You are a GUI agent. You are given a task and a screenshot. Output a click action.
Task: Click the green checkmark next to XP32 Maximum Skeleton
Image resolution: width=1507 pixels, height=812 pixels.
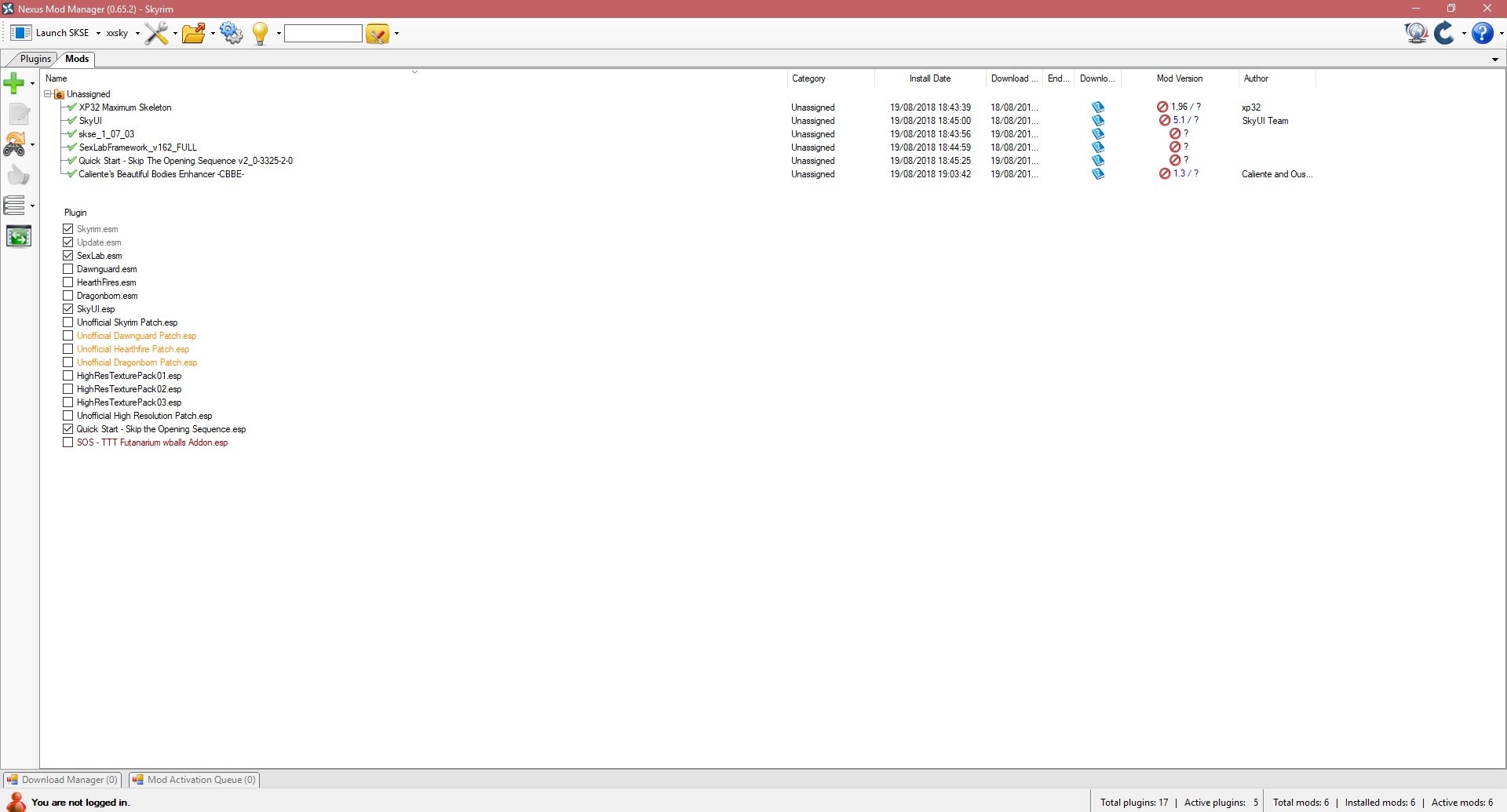coord(72,107)
